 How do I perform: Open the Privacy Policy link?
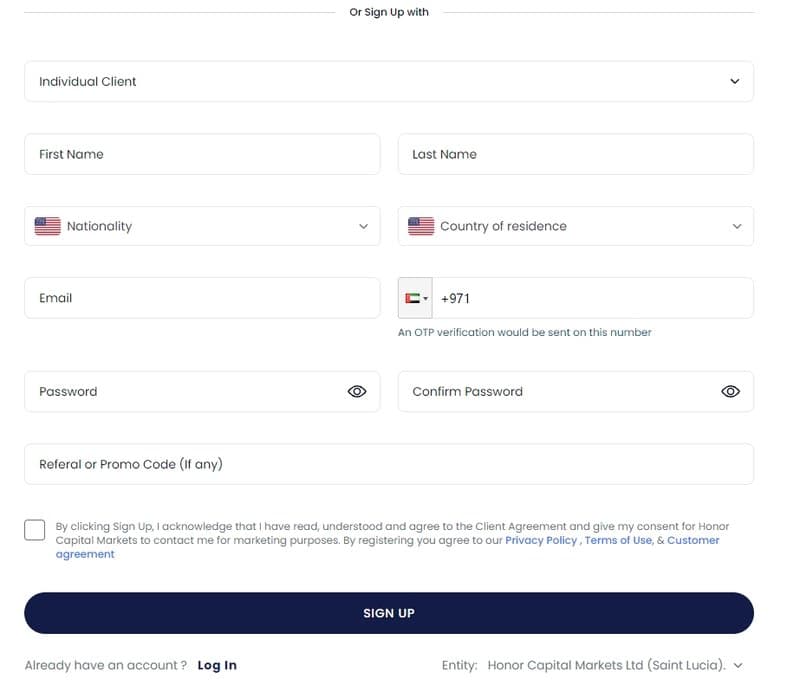541,540
